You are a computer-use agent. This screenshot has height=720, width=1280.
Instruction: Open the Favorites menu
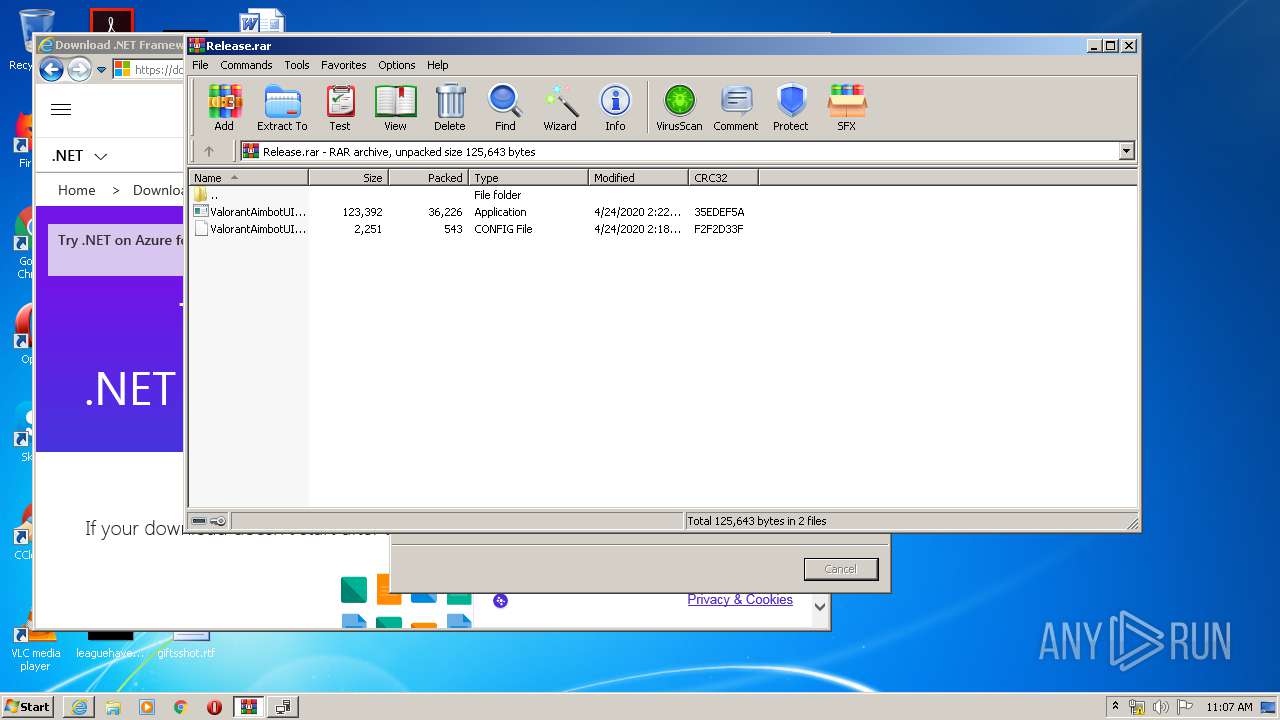click(x=344, y=65)
